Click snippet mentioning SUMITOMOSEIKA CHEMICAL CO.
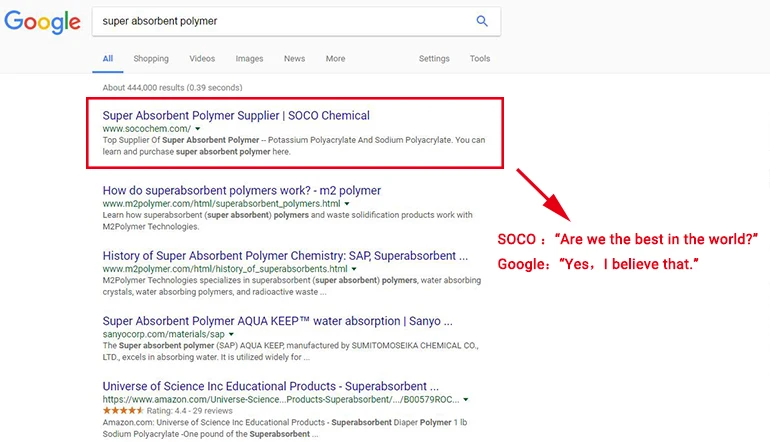Image resolution: width=770 pixels, height=442 pixels. pyautogui.click(x=290, y=352)
